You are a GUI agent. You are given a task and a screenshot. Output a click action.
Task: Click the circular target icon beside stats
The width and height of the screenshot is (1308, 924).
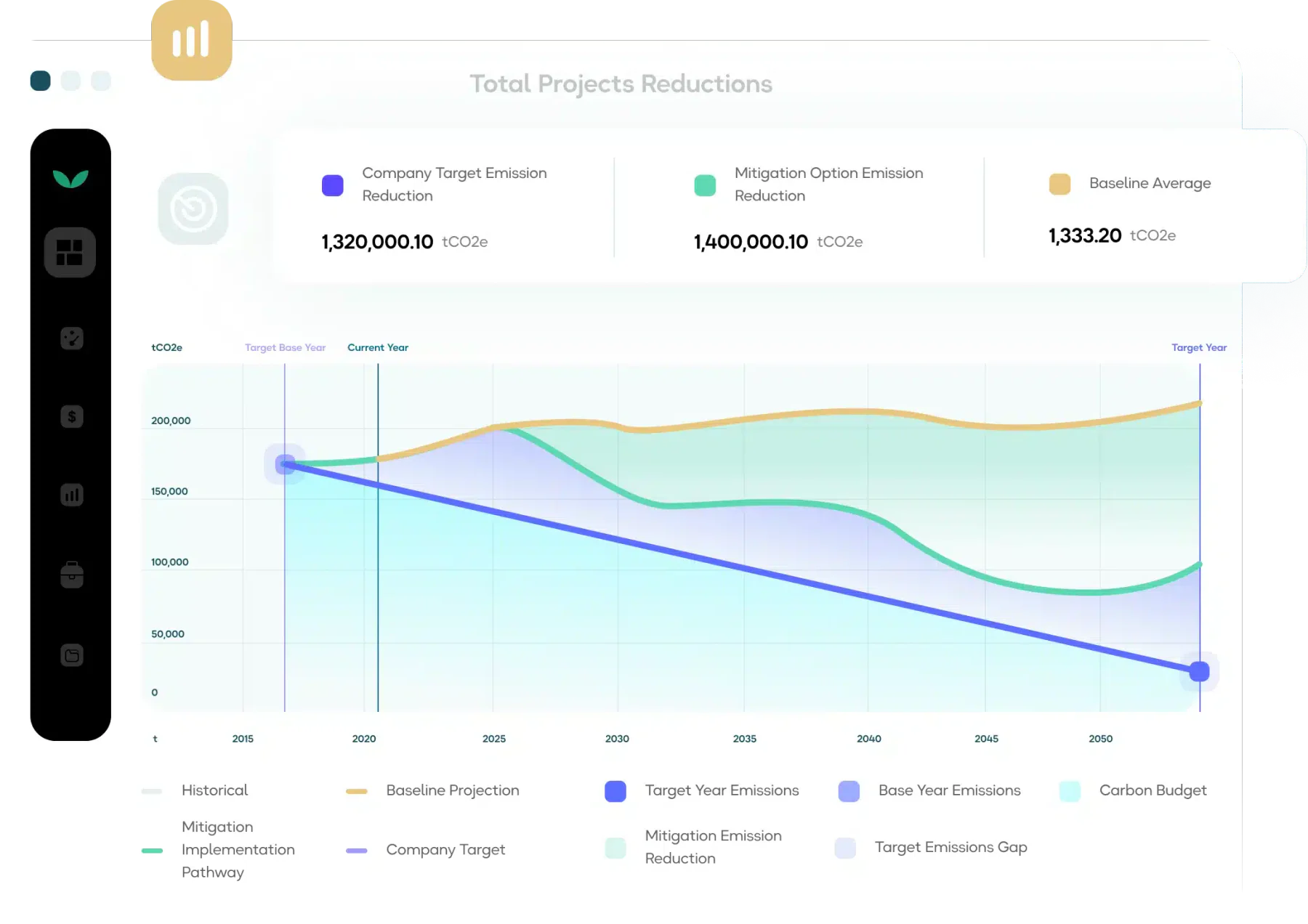coord(193,208)
